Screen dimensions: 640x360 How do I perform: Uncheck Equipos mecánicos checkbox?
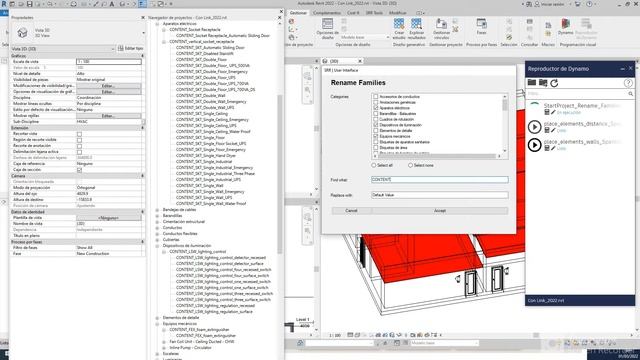tap(376, 136)
